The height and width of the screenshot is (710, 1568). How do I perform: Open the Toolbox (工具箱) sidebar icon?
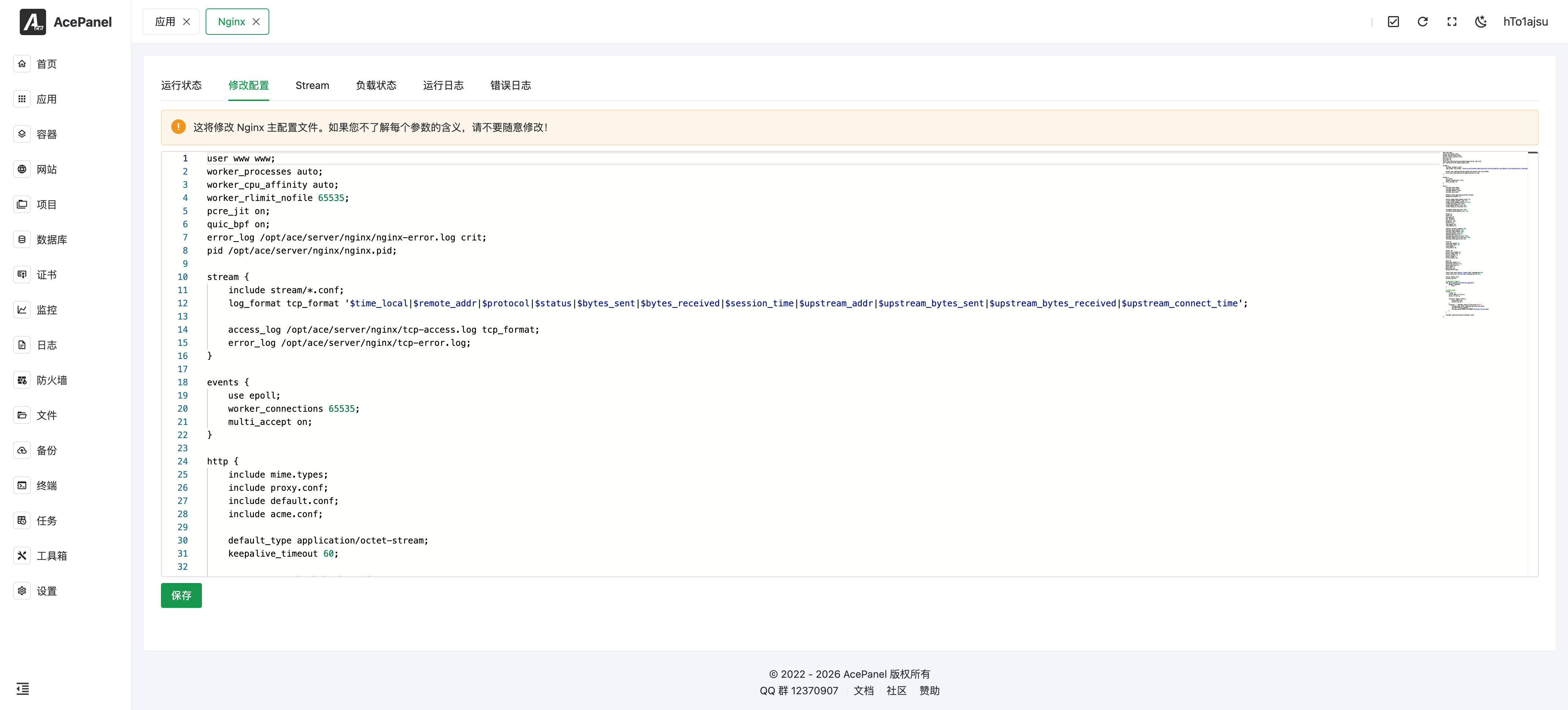pos(22,555)
